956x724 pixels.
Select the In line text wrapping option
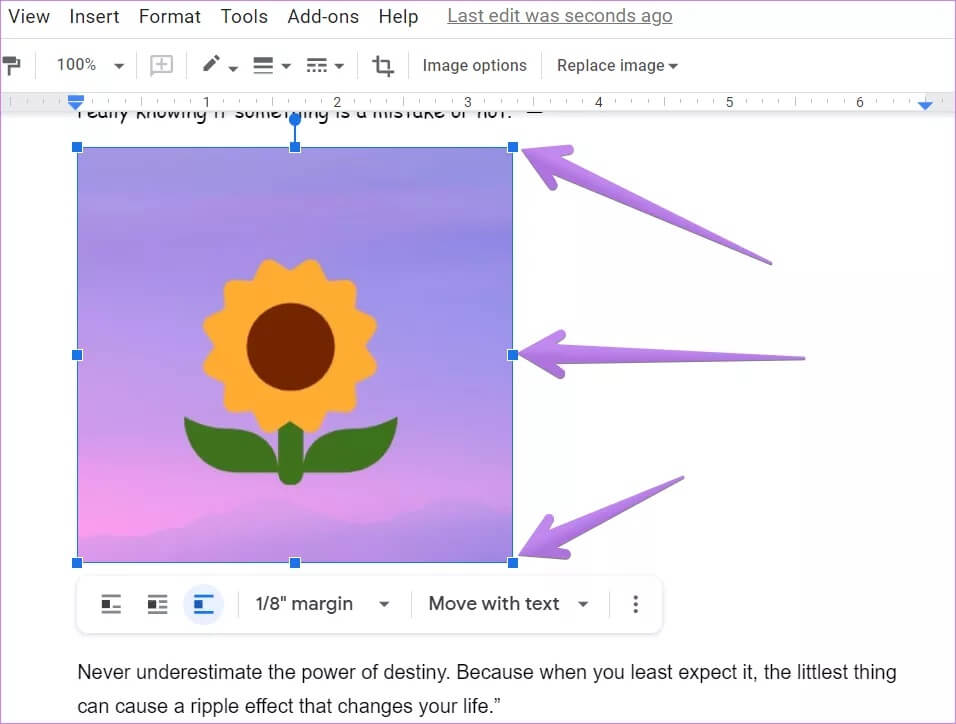coord(111,604)
